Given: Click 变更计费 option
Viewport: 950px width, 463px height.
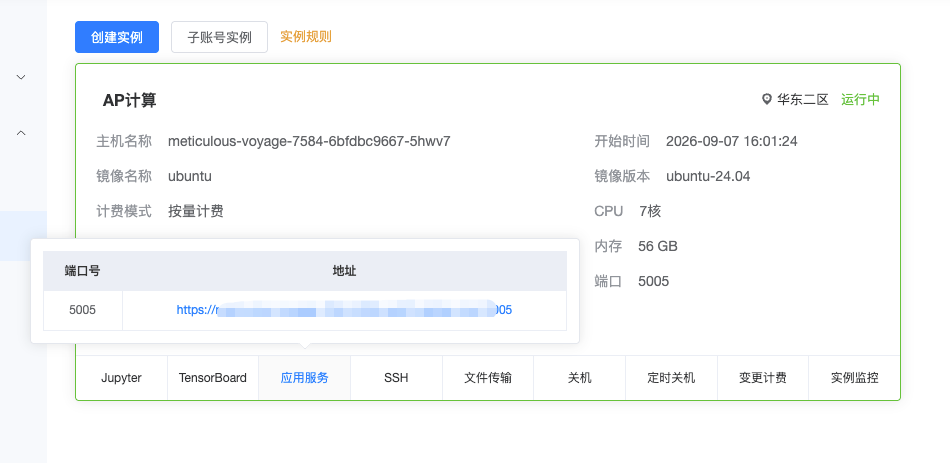Looking at the screenshot, I should point(763,378).
